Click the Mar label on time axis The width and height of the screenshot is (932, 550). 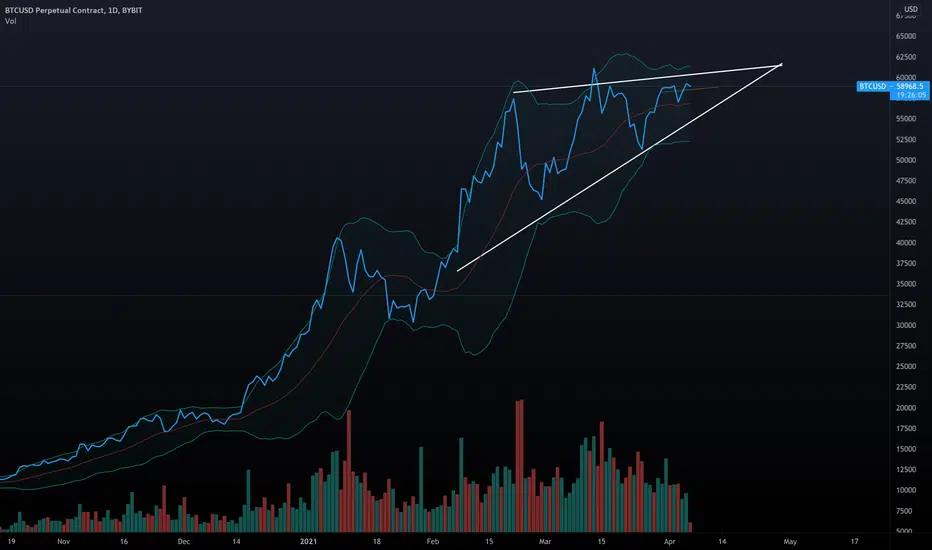pyautogui.click(x=544, y=542)
